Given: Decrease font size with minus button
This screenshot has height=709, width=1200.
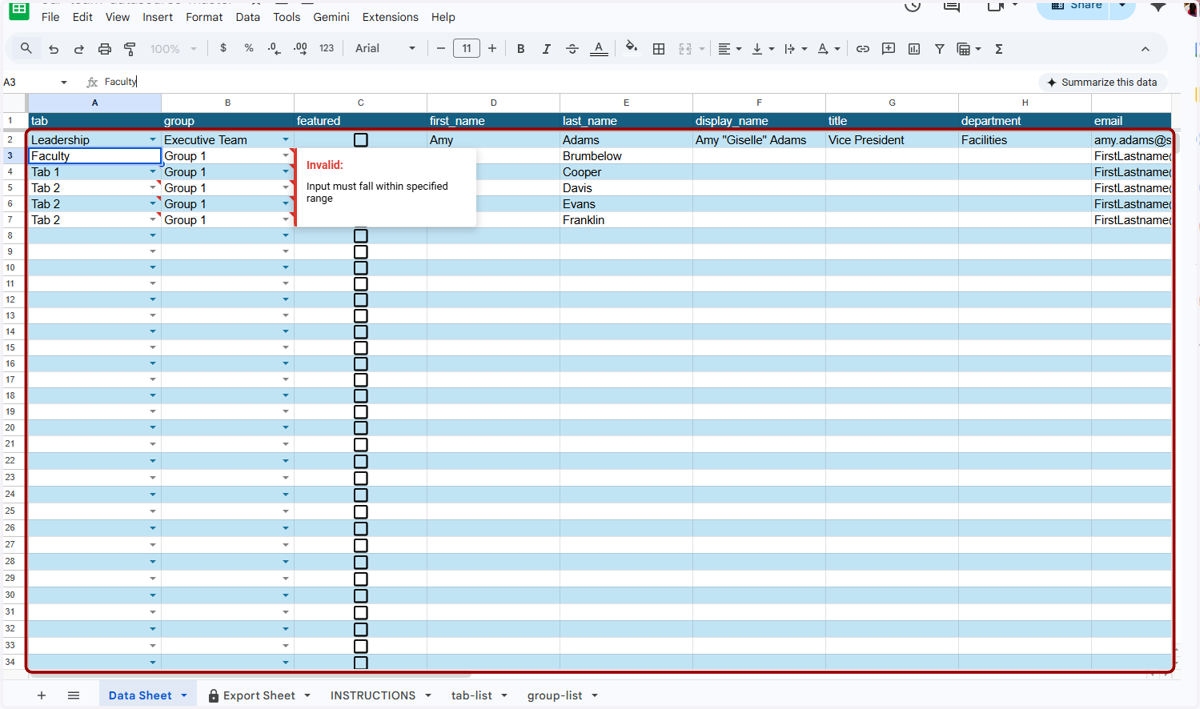Looking at the screenshot, I should coord(441,48).
